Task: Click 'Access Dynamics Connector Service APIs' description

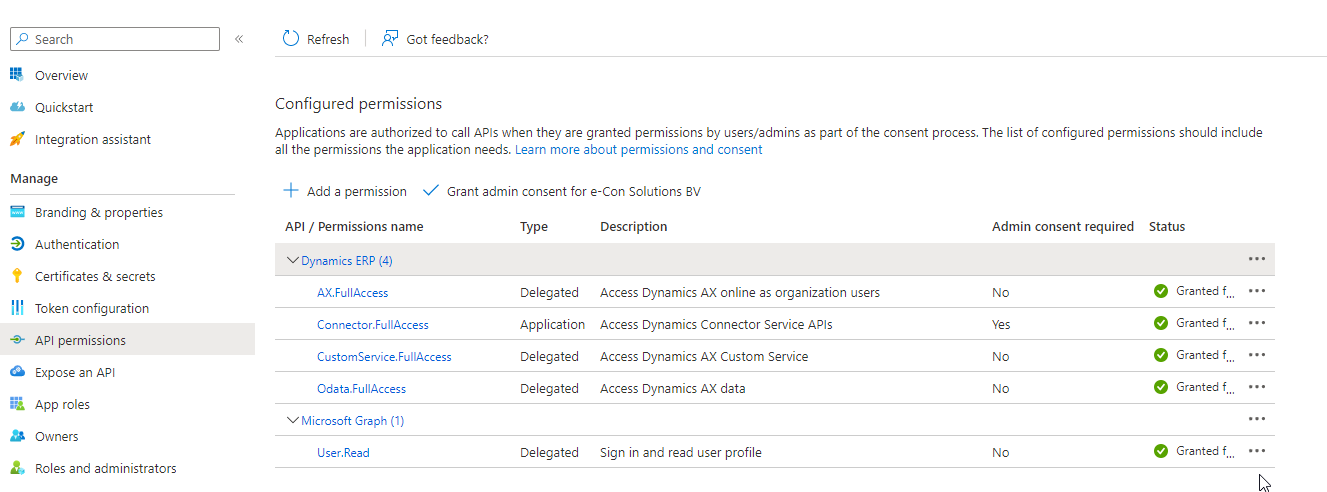Action: [716, 325]
